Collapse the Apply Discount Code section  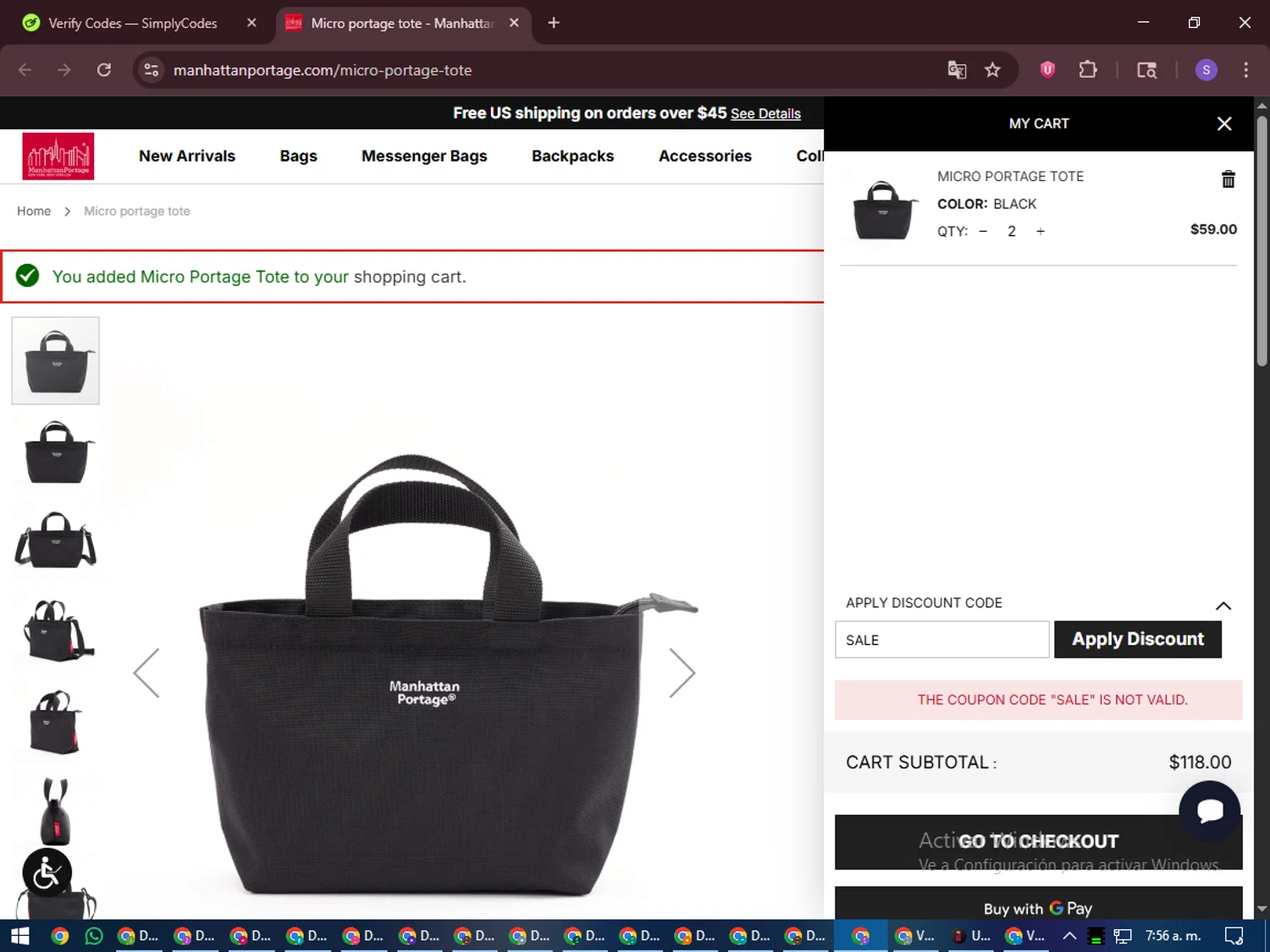coord(1223,605)
